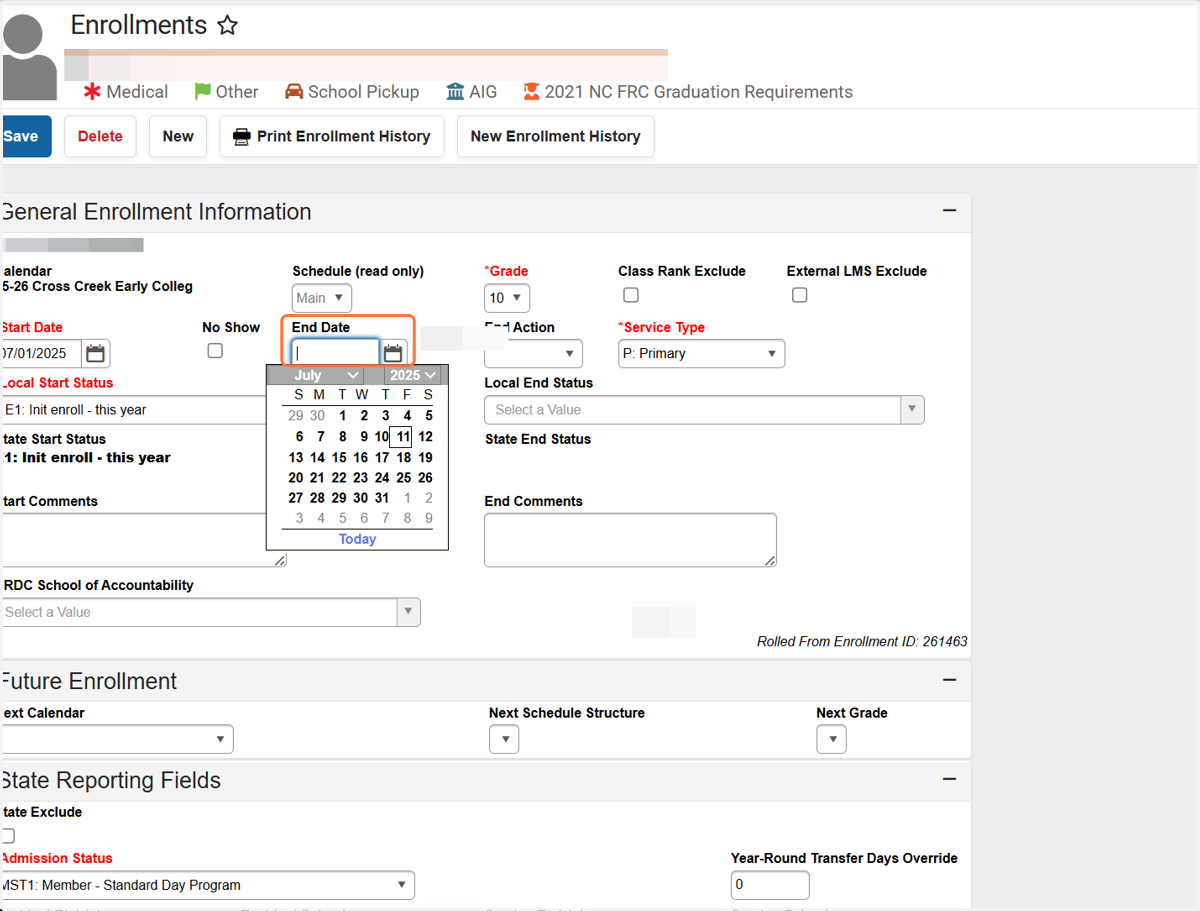The height and width of the screenshot is (911, 1200).
Task: Click the End Comments text area
Action: coord(631,540)
